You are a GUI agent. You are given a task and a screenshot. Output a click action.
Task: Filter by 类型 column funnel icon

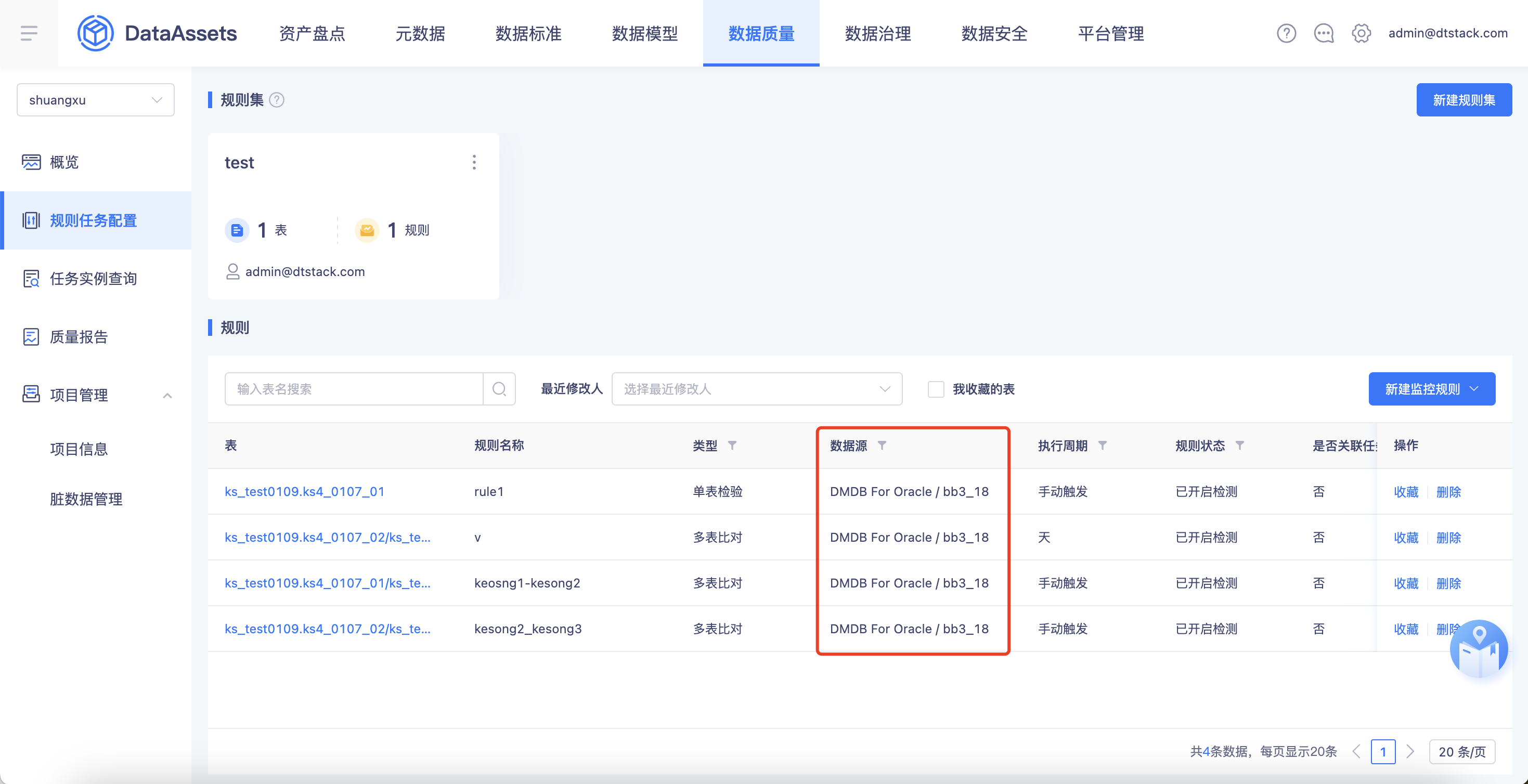point(732,446)
